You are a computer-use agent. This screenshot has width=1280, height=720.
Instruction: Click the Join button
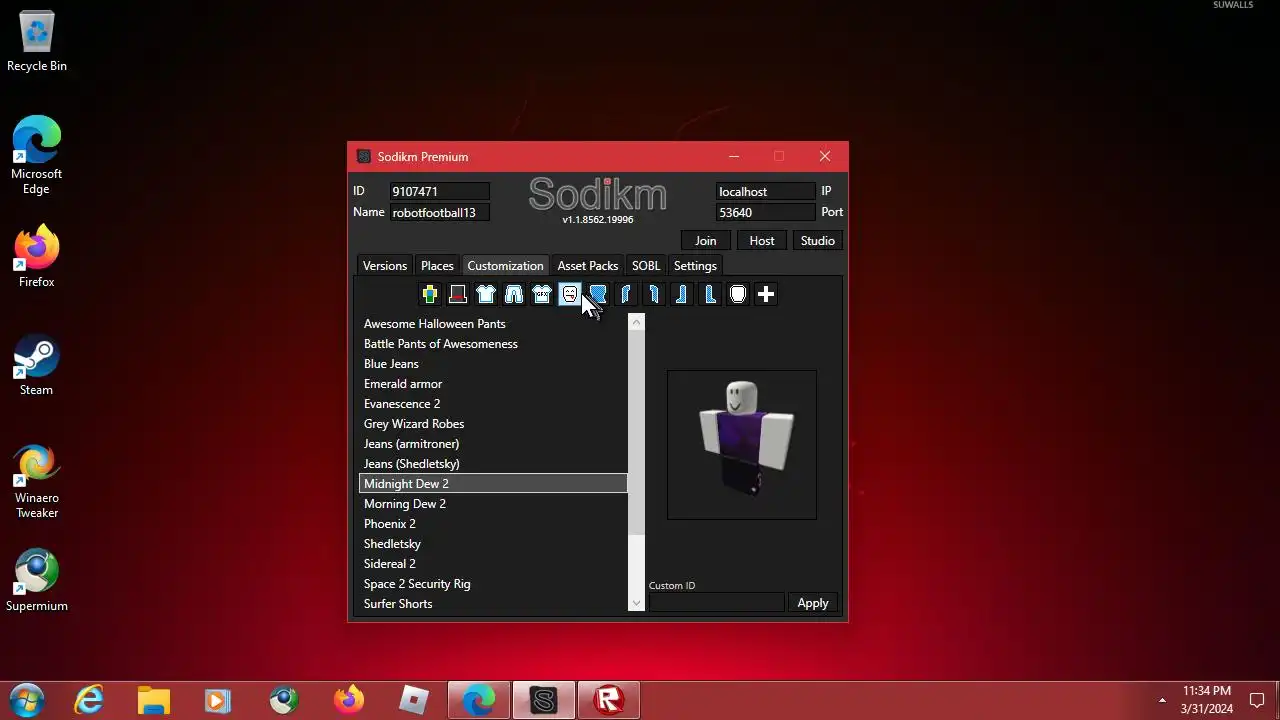click(706, 241)
